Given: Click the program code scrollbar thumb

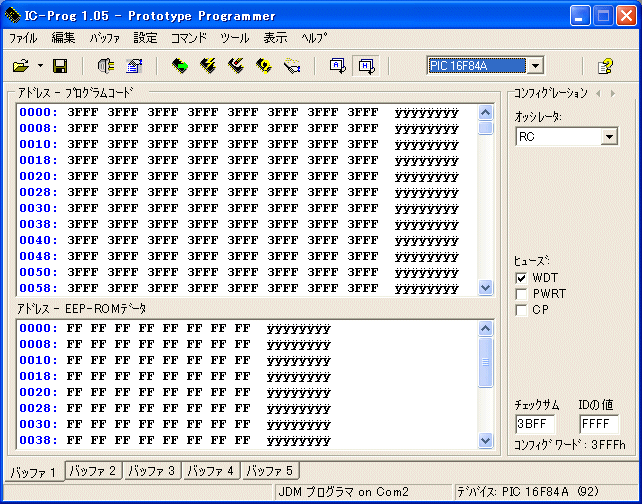Looking at the screenshot, I should 486,128.
